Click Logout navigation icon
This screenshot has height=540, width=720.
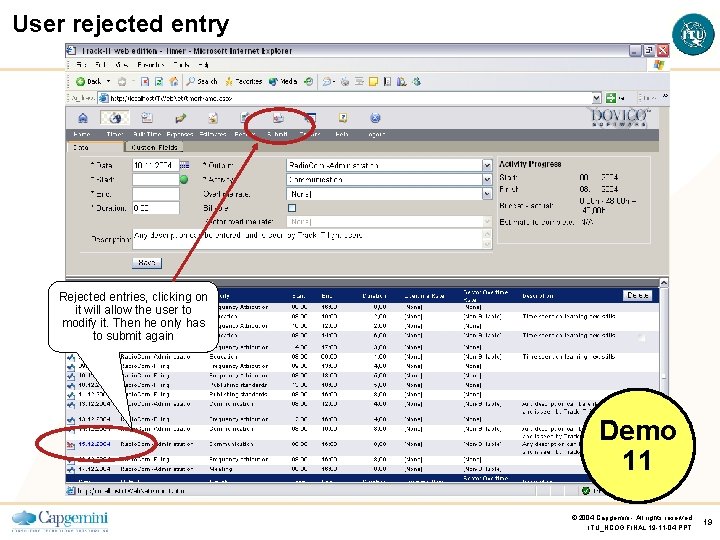click(375, 118)
